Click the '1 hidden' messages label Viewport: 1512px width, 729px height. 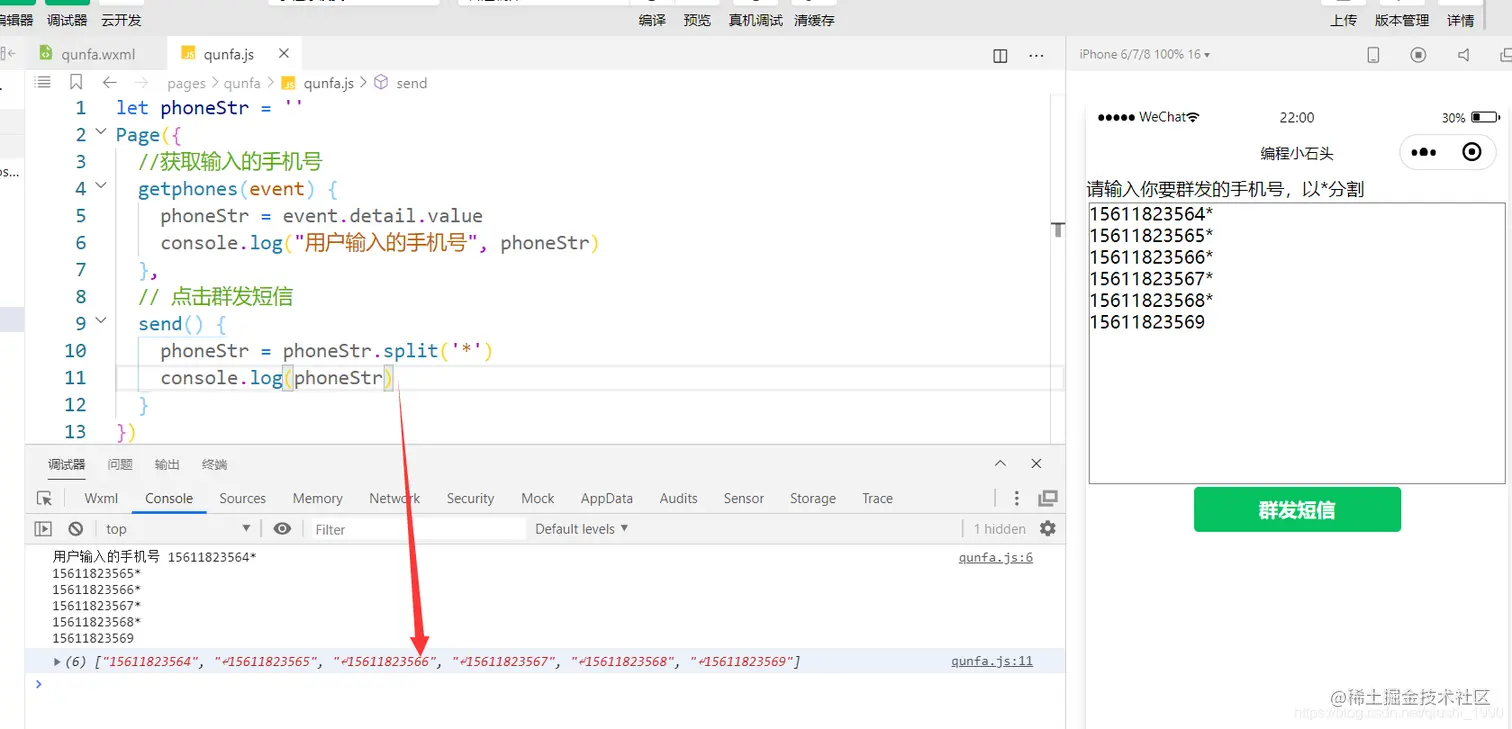[1000, 529]
